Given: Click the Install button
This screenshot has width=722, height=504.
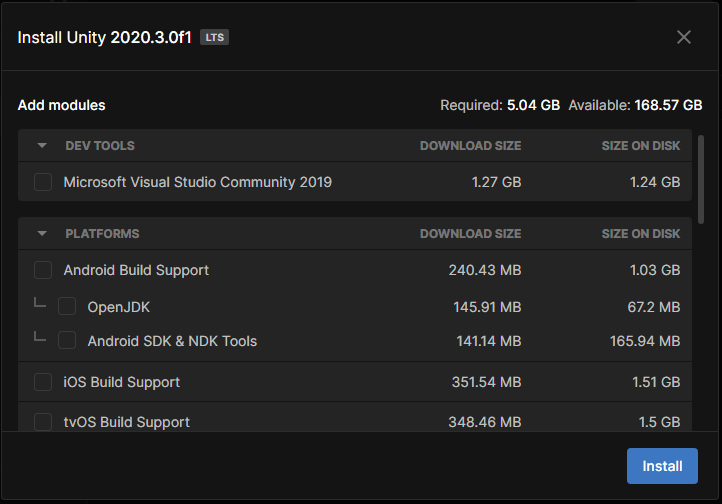Looking at the screenshot, I should (x=662, y=466).
